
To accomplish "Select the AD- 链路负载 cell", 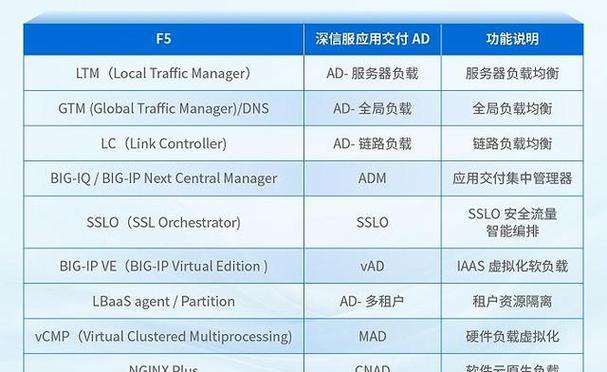I will point(372,143).
